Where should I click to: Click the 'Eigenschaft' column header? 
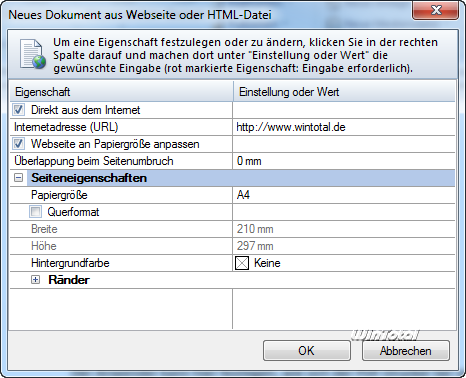pos(122,92)
